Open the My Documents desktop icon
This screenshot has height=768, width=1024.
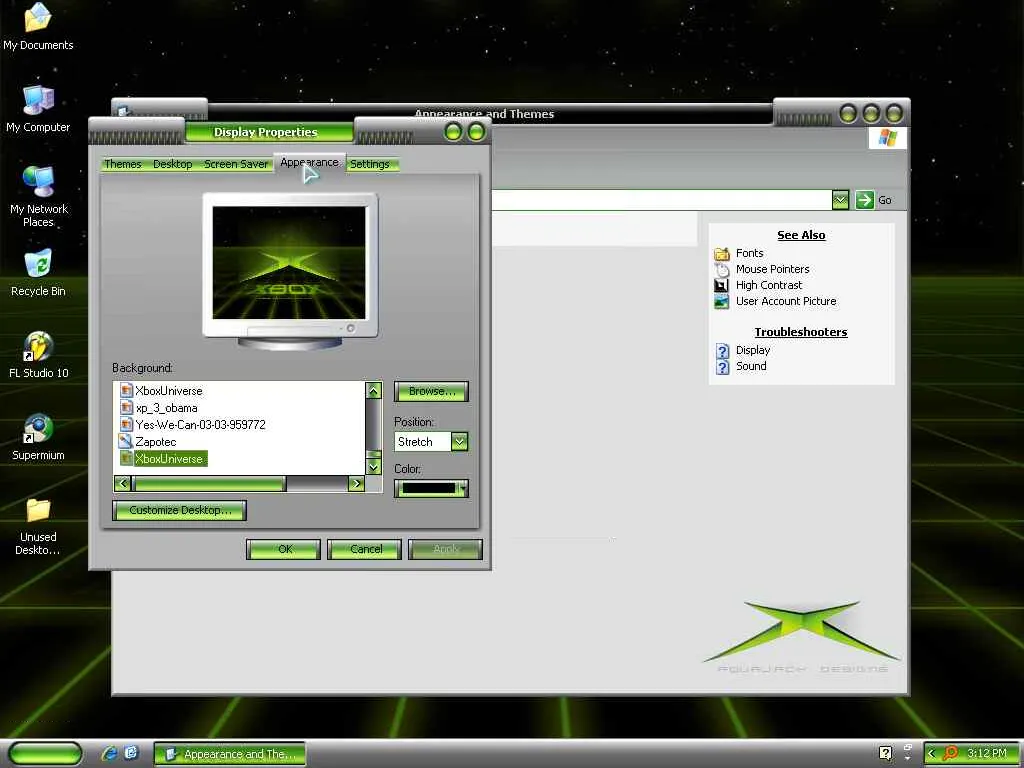click(x=38, y=27)
